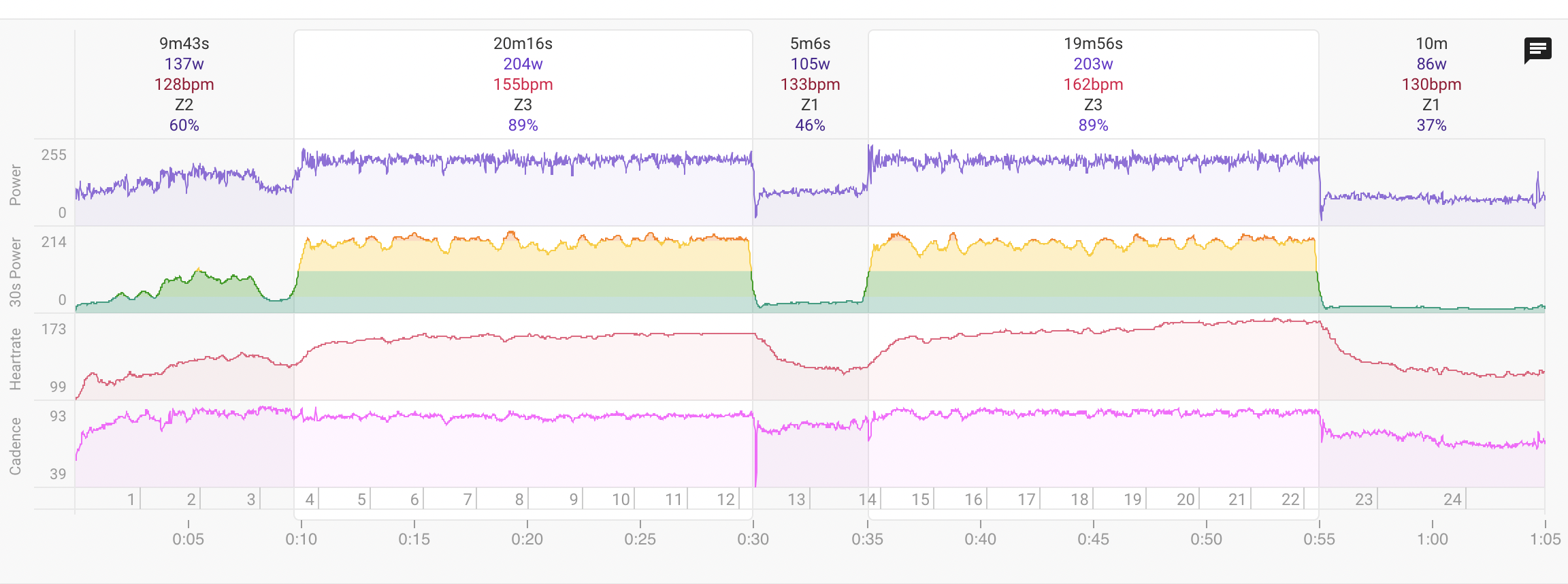Click the 10m cooldown interval summary

click(1431, 84)
